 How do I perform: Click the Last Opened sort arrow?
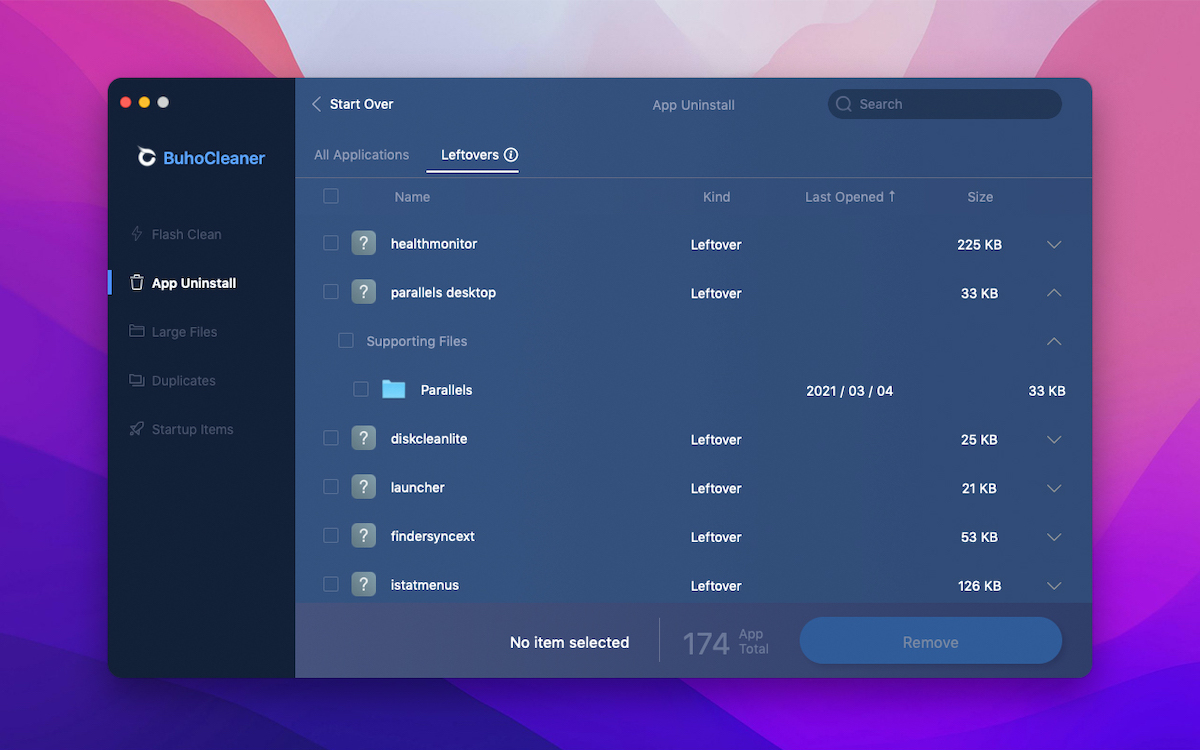click(x=892, y=196)
